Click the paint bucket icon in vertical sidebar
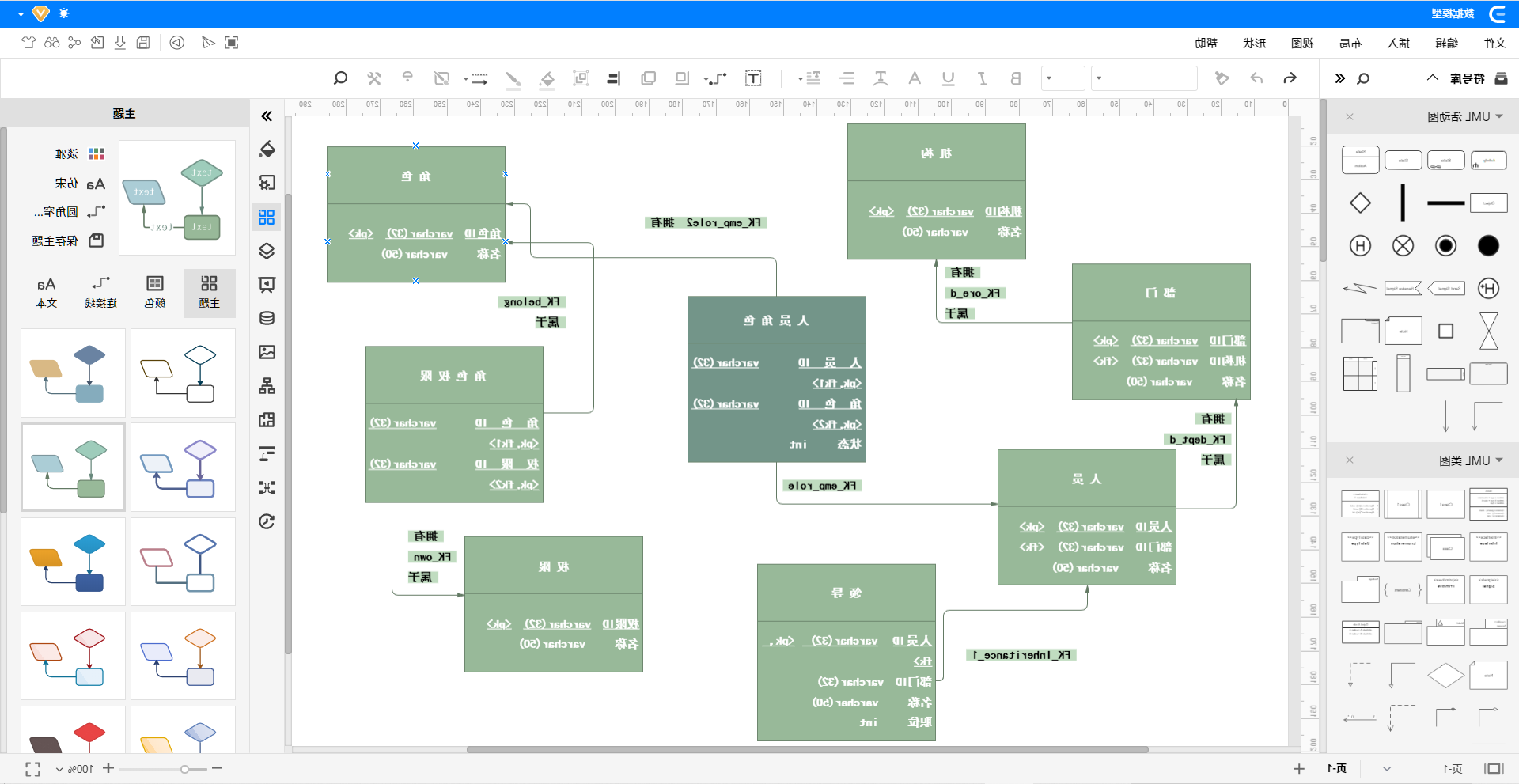Viewport: 1519px width, 784px height. pyautogui.click(x=267, y=149)
